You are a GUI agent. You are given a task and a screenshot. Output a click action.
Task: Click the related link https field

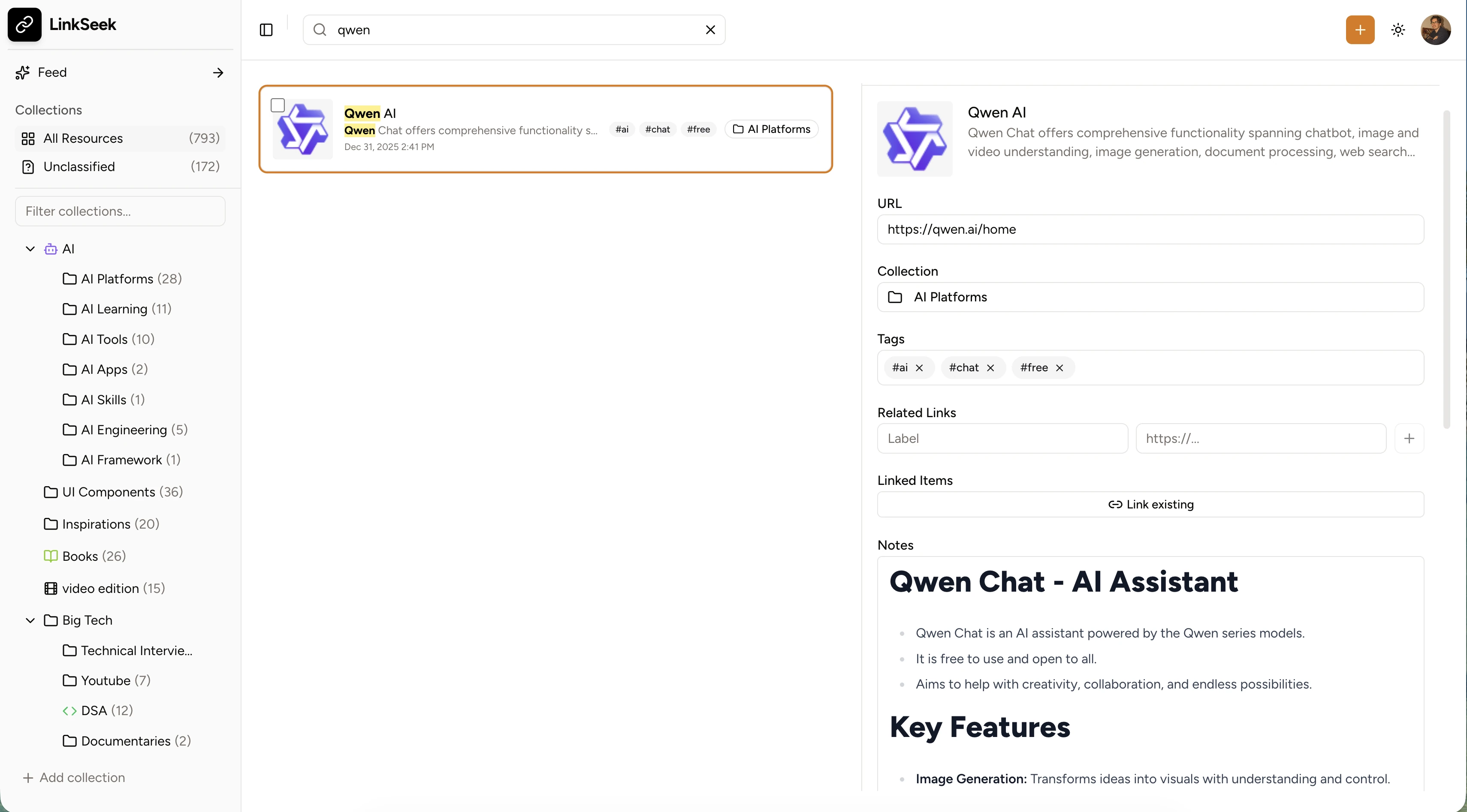click(x=1261, y=438)
